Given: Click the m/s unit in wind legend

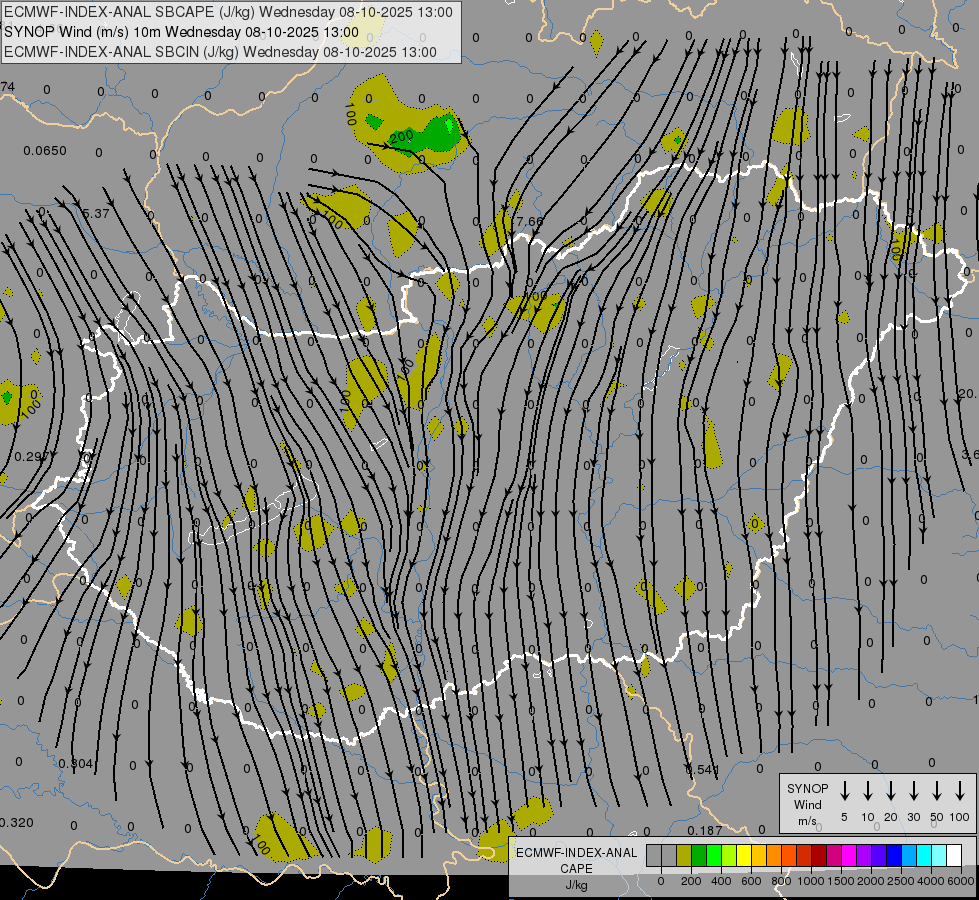Looking at the screenshot, I should pos(807,821).
